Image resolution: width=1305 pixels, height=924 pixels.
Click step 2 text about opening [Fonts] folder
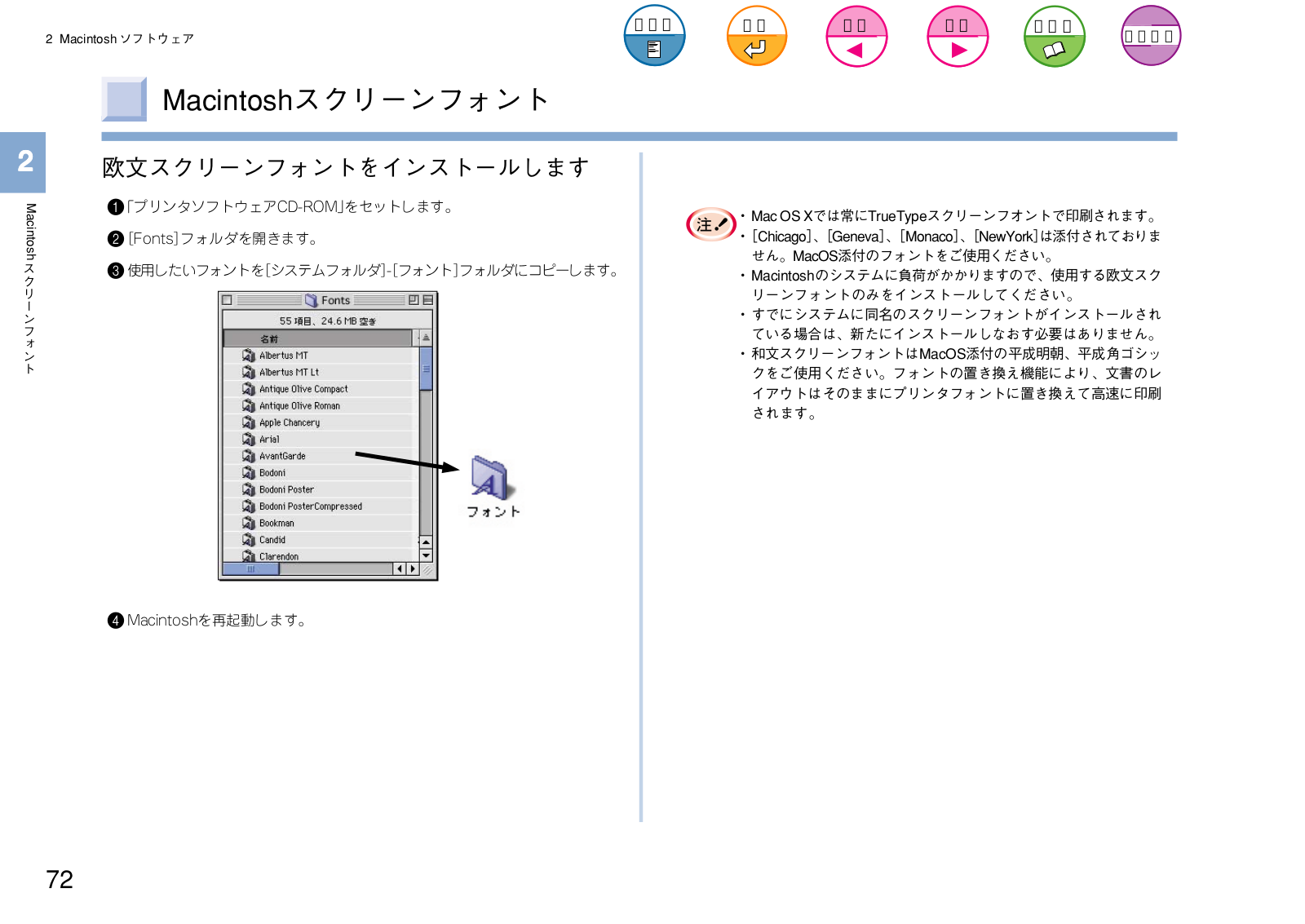tap(223, 238)
